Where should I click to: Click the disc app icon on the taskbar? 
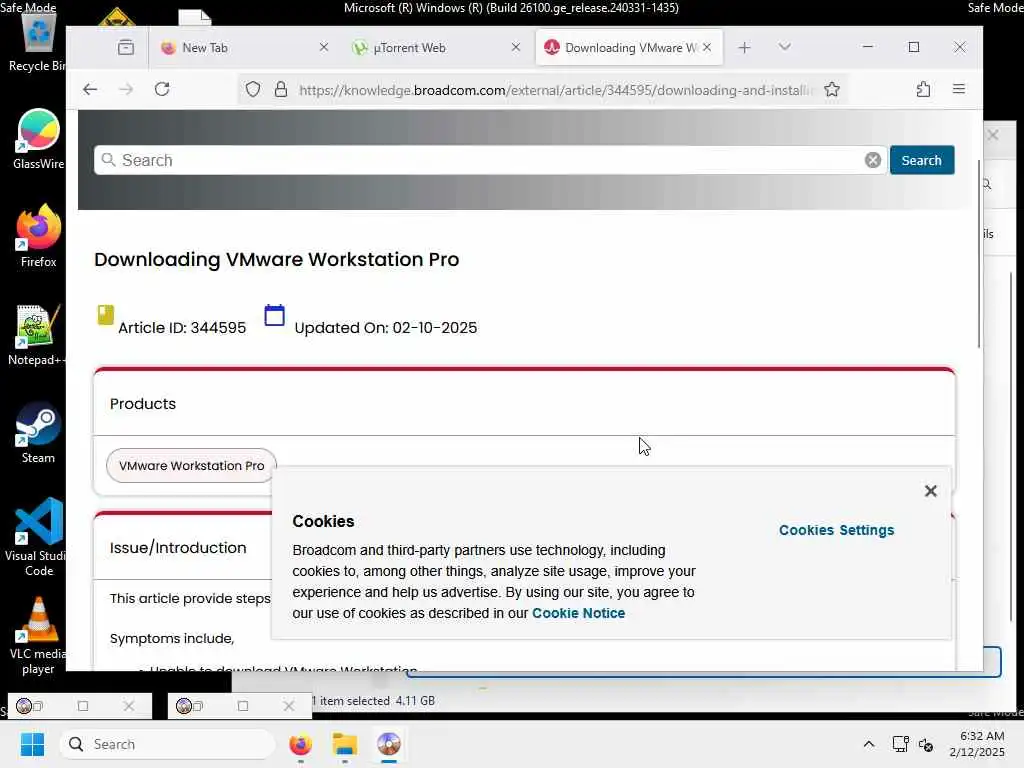389,744
